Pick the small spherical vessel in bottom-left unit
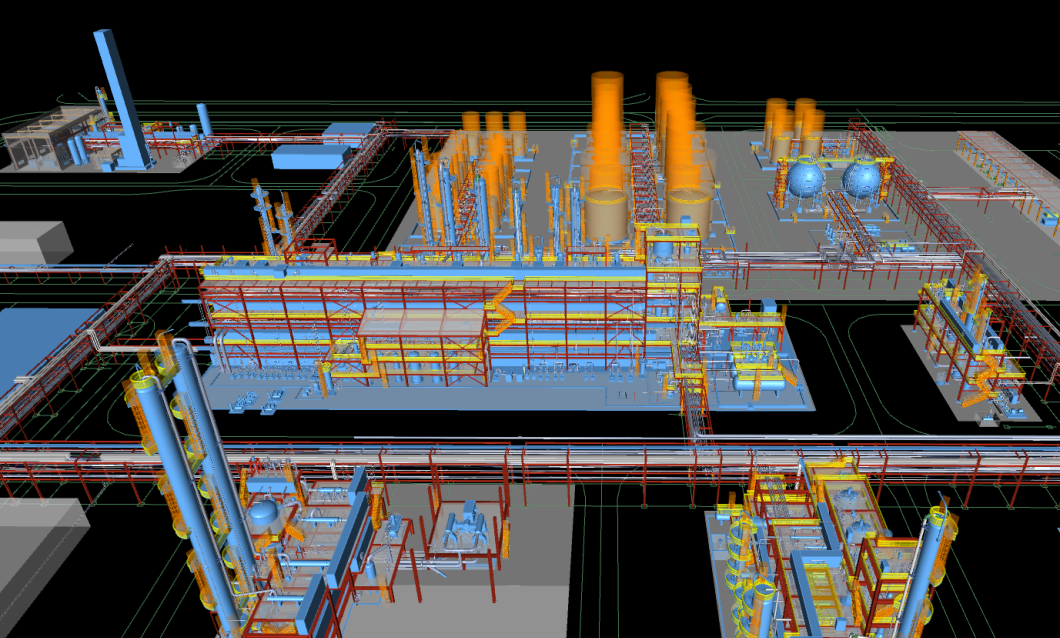This screenshot has width=1060, height=638. click(263, 514)
